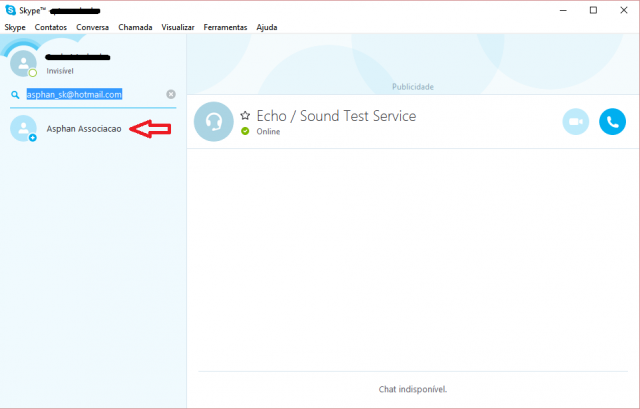Screen dimensions: 640x409
Task: Select the Asphan Associacao search result
Action: click(x=93, y=129)
